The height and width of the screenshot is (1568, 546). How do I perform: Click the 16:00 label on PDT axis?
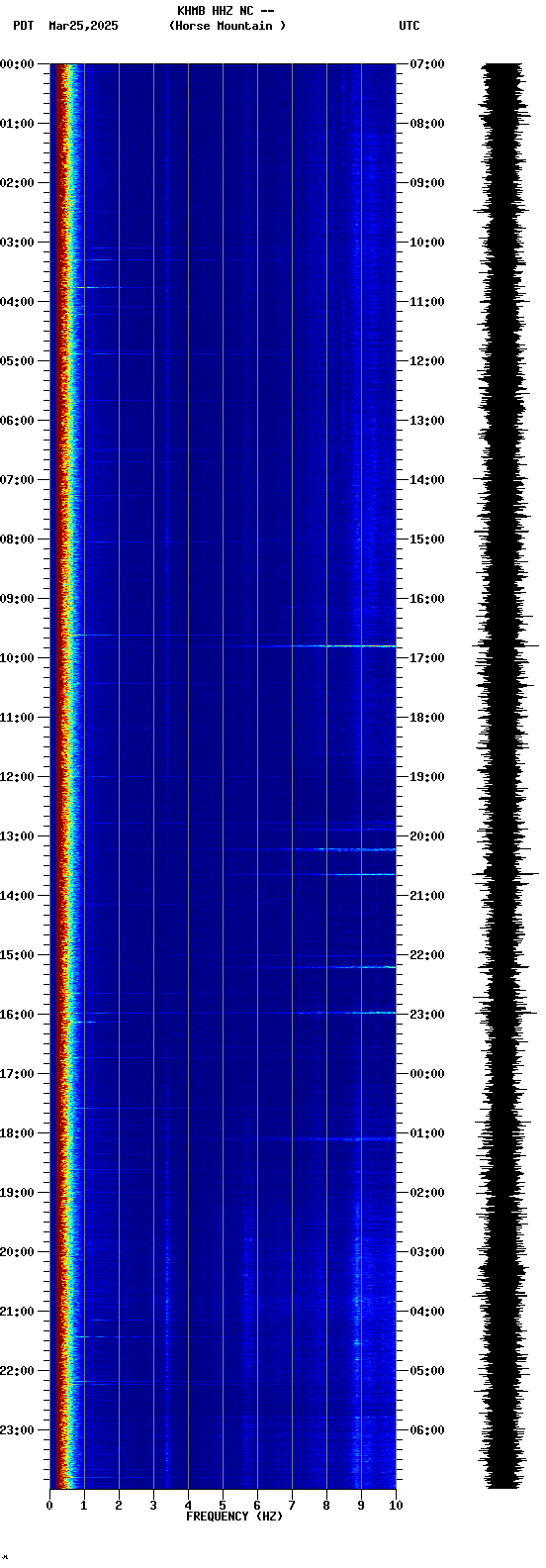coord(17,1015)
